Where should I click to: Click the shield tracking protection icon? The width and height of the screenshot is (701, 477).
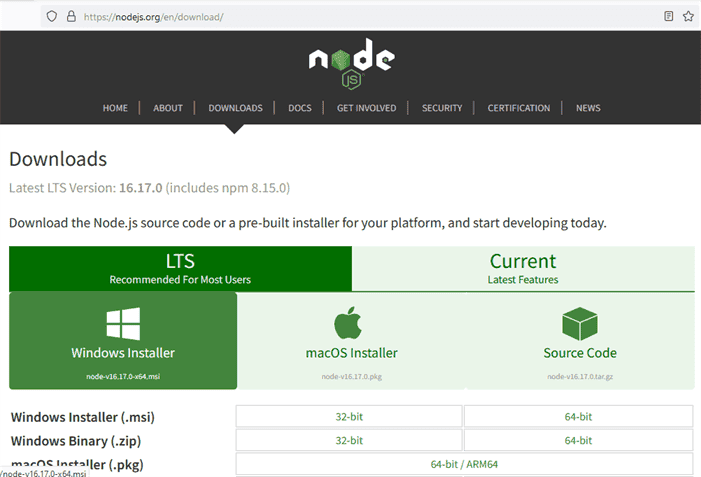[x=52, y=17]
